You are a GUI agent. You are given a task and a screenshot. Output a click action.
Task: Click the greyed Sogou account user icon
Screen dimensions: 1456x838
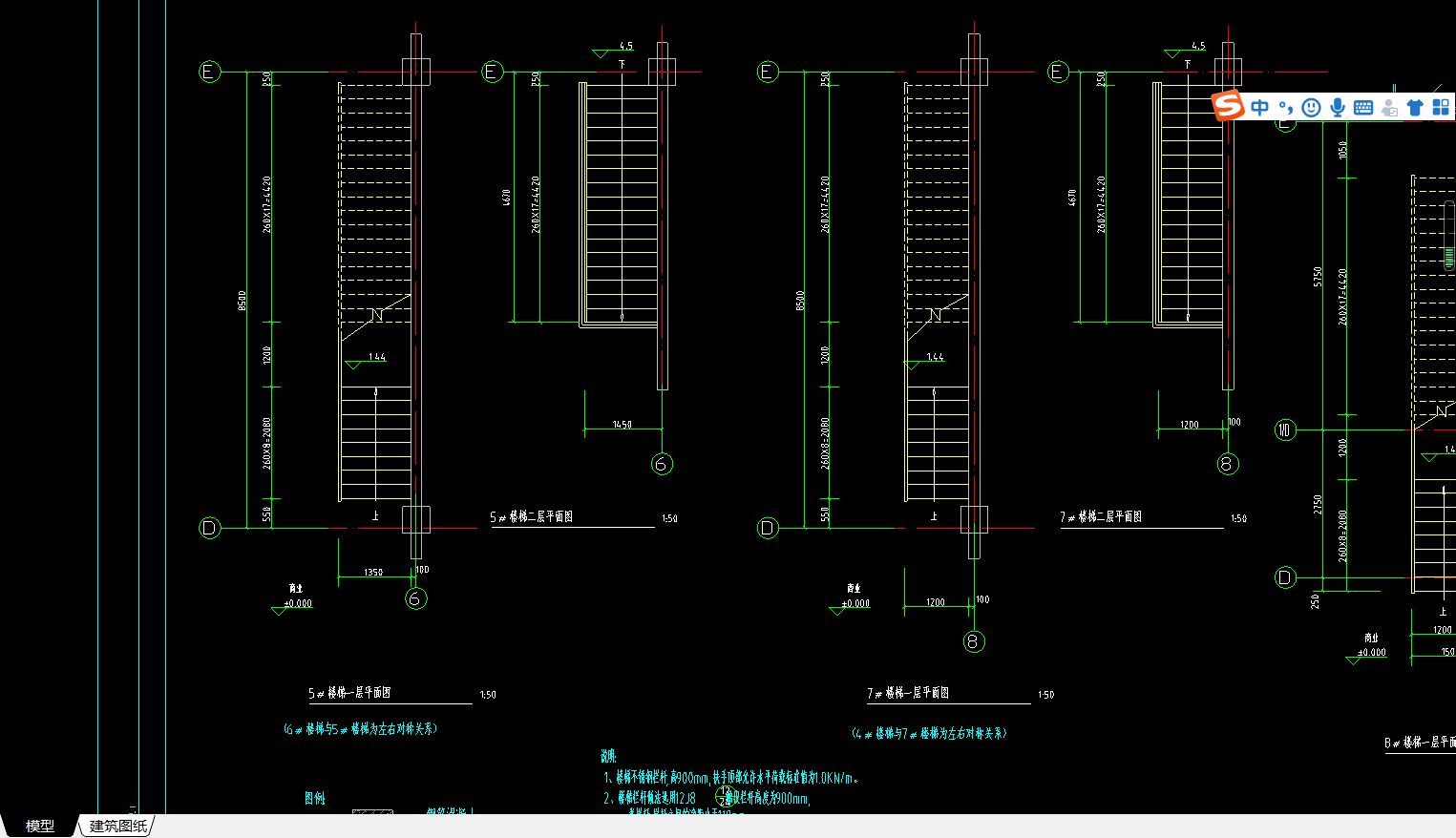tap(1389, 108)
